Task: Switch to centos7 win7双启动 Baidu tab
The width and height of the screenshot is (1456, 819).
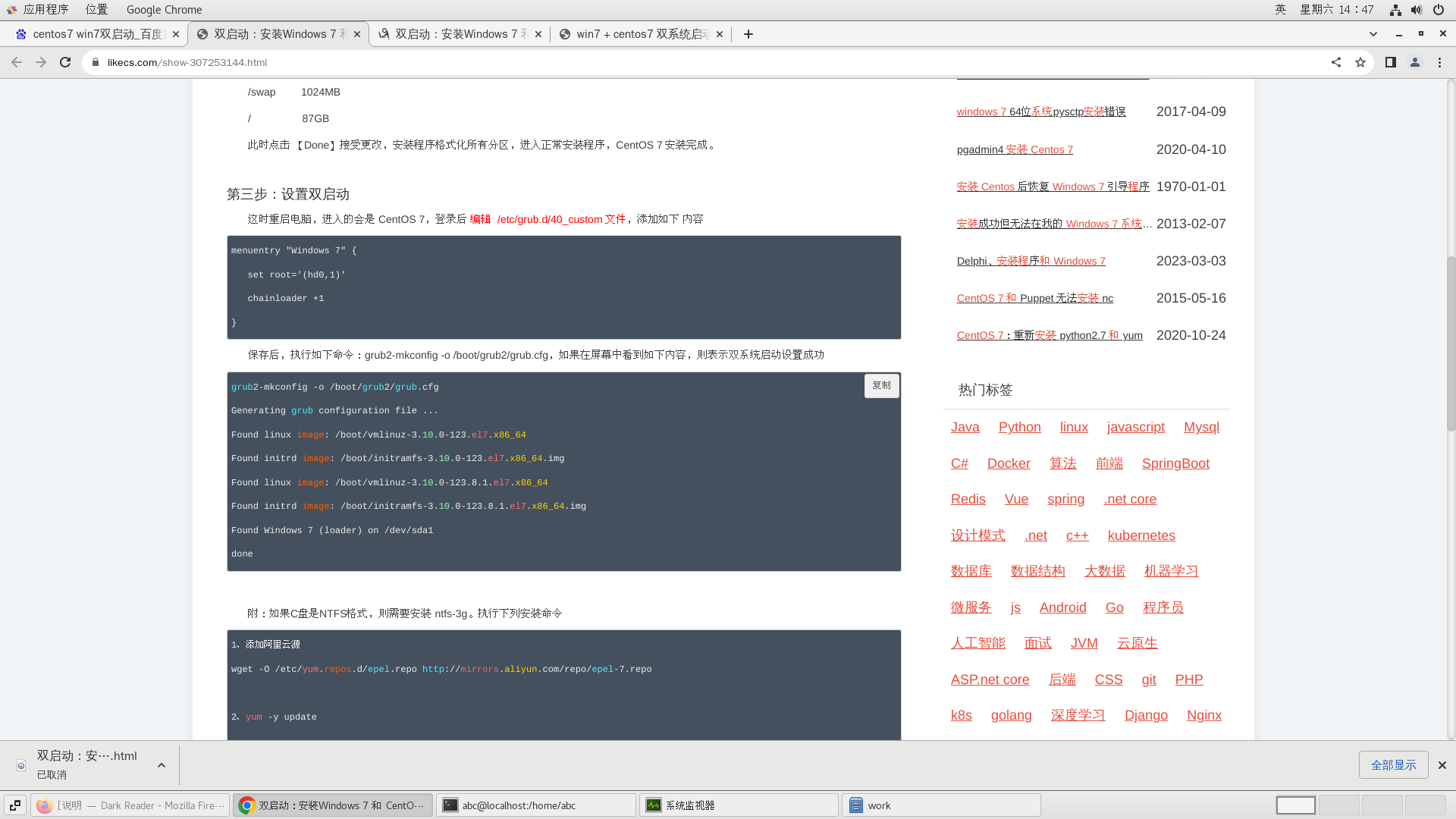Action: 97,34
